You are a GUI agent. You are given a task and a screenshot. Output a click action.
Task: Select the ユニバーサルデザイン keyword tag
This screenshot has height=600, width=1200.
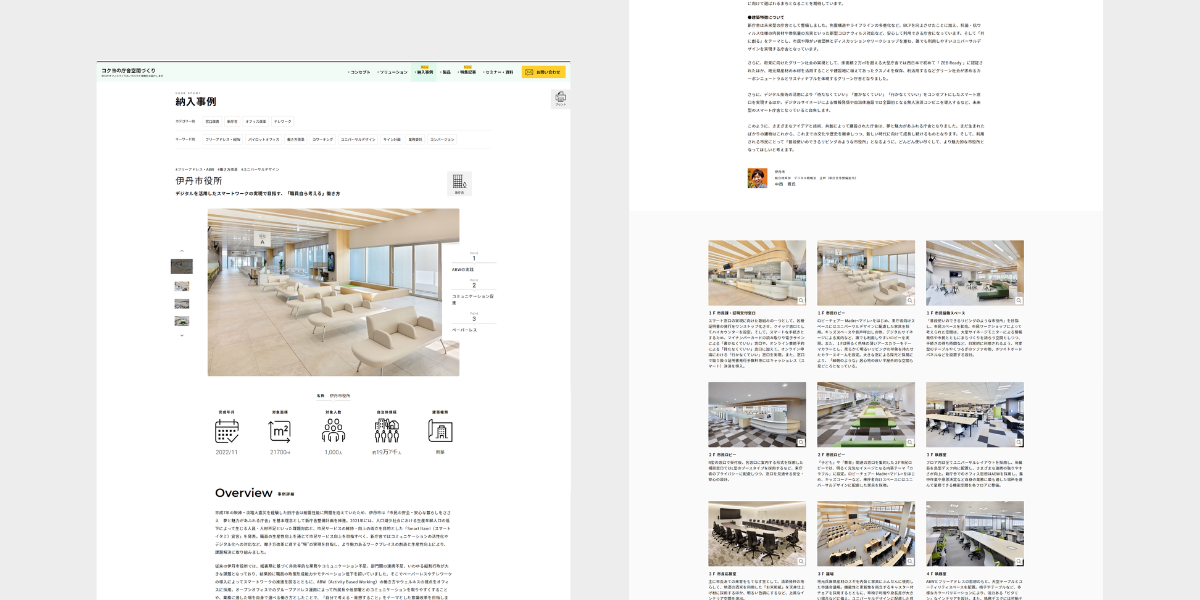click(x=359, y=139)
